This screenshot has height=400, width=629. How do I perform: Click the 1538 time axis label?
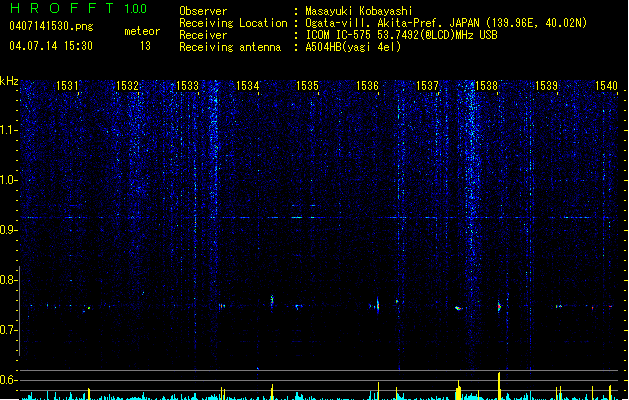coord(486,86)
